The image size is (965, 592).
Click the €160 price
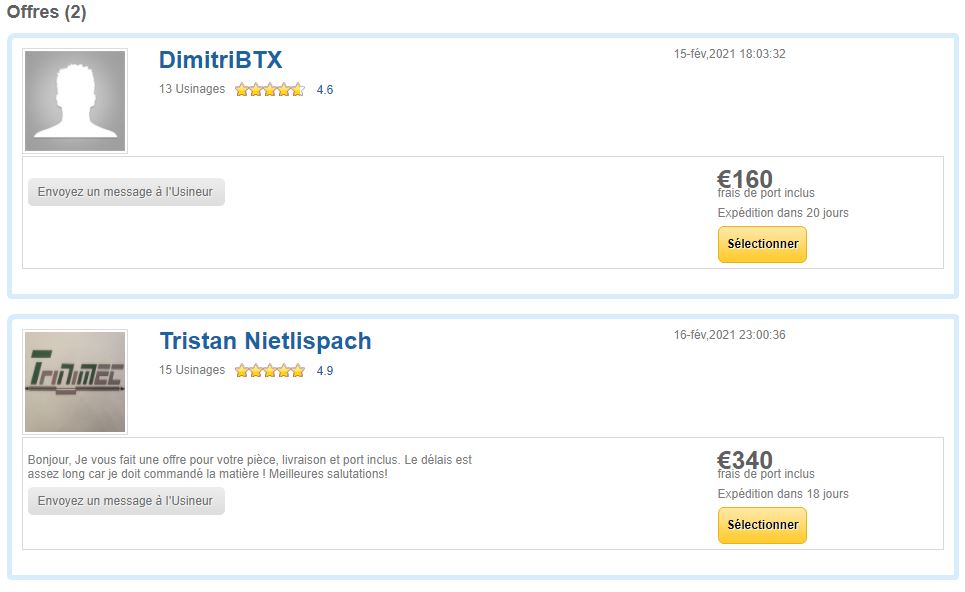(x=745, y=178)
